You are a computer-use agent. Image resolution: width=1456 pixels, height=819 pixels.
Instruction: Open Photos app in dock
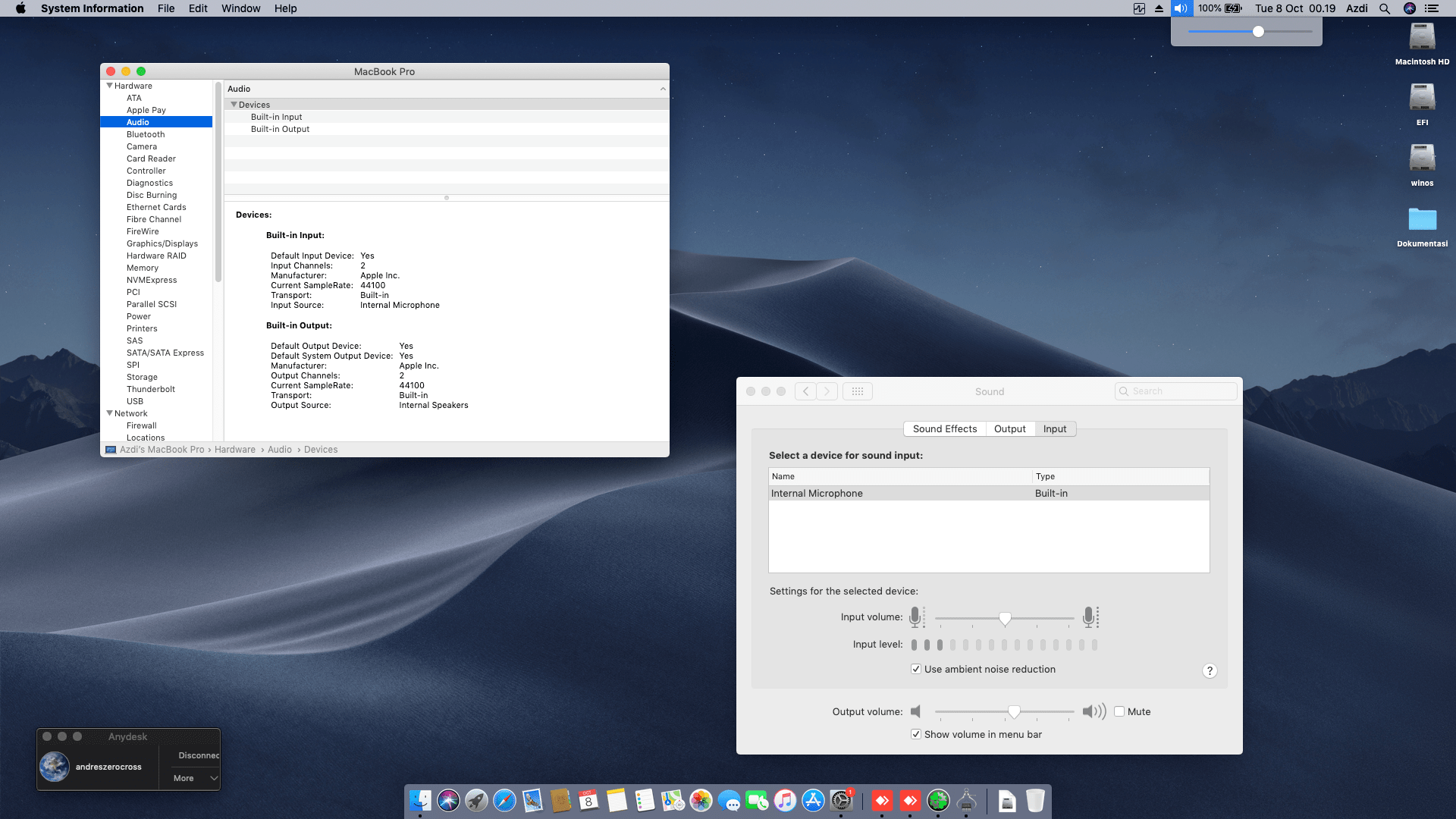[x=701, y=801]
